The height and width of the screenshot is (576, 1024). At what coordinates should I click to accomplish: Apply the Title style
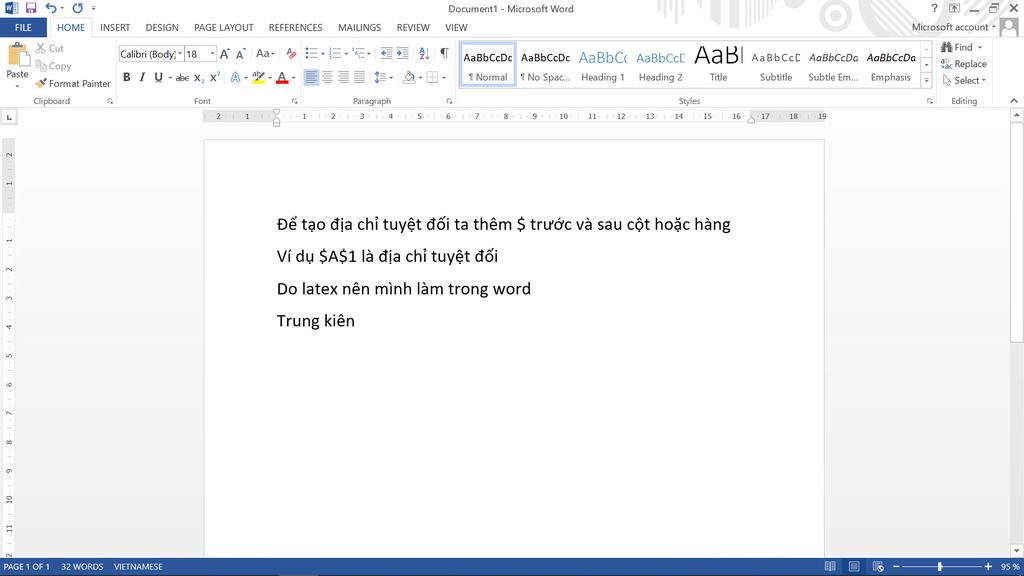click(718, 65)
